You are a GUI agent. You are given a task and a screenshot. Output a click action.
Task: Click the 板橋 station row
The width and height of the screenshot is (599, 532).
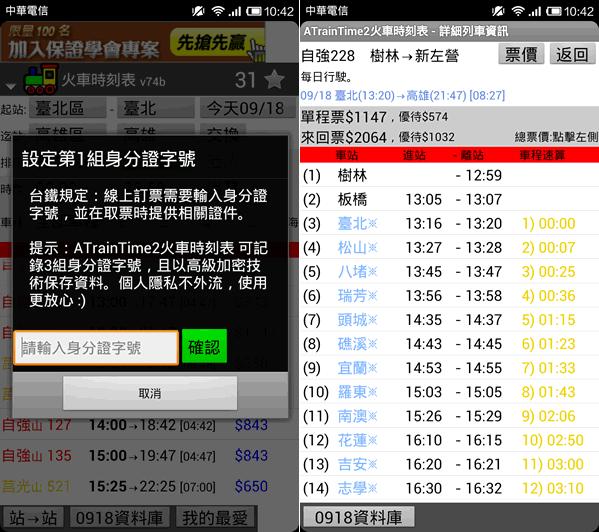point(449,199)
